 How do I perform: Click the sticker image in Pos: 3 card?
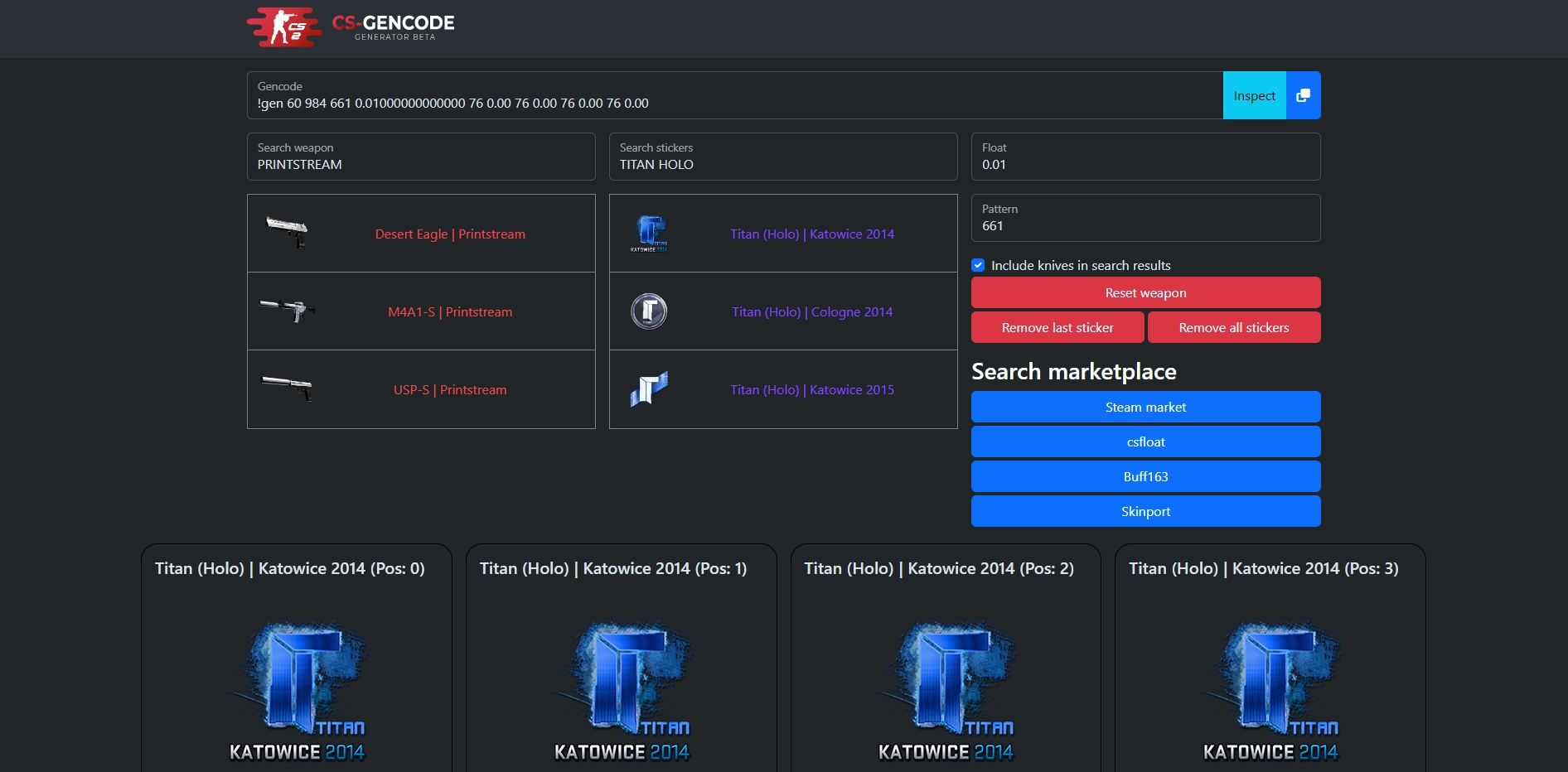pyautogui.click(x=1270, y=691)
